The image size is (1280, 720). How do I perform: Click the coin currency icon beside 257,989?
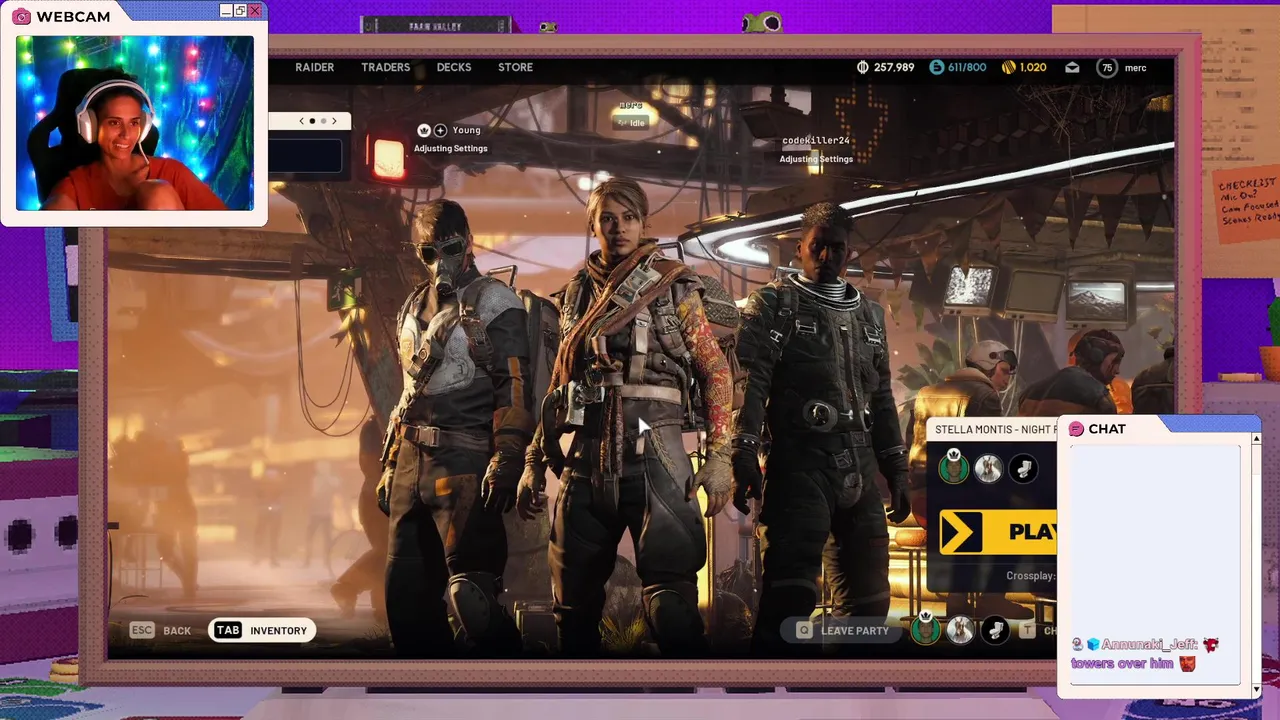point(863,67)
